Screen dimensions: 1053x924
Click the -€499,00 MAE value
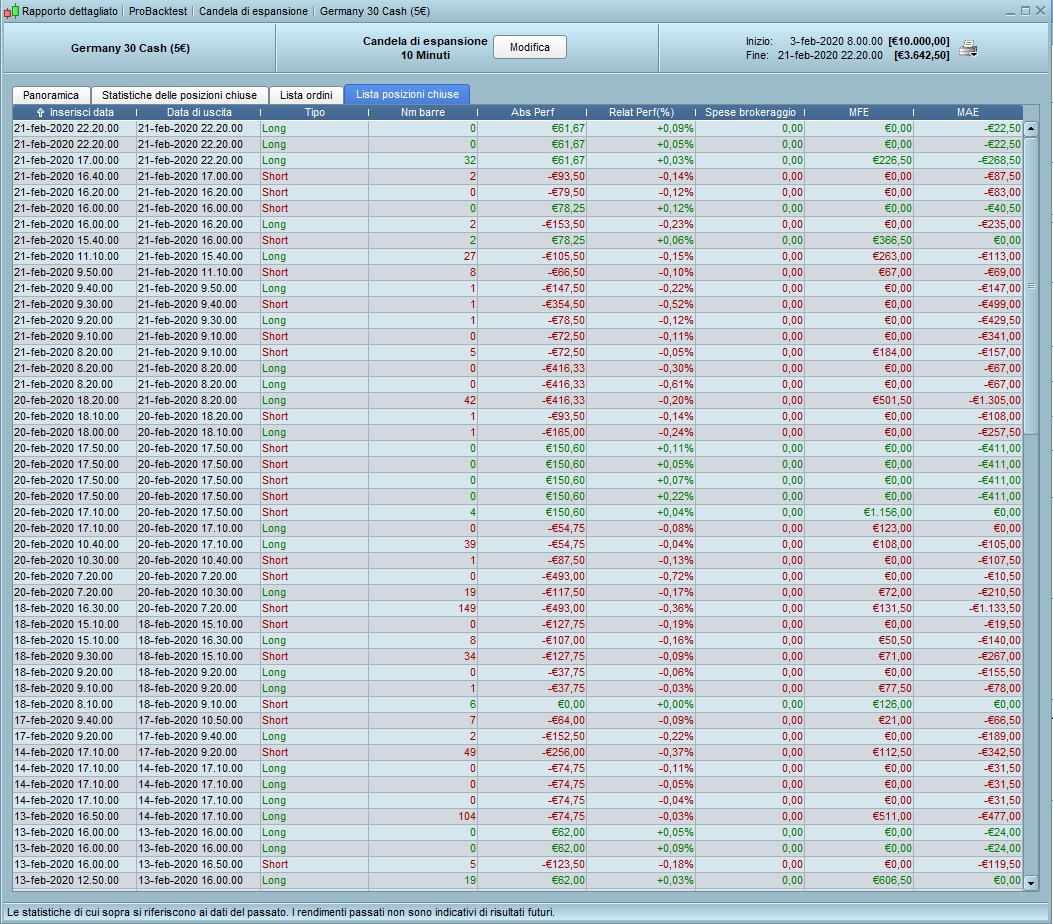point(999,304)
